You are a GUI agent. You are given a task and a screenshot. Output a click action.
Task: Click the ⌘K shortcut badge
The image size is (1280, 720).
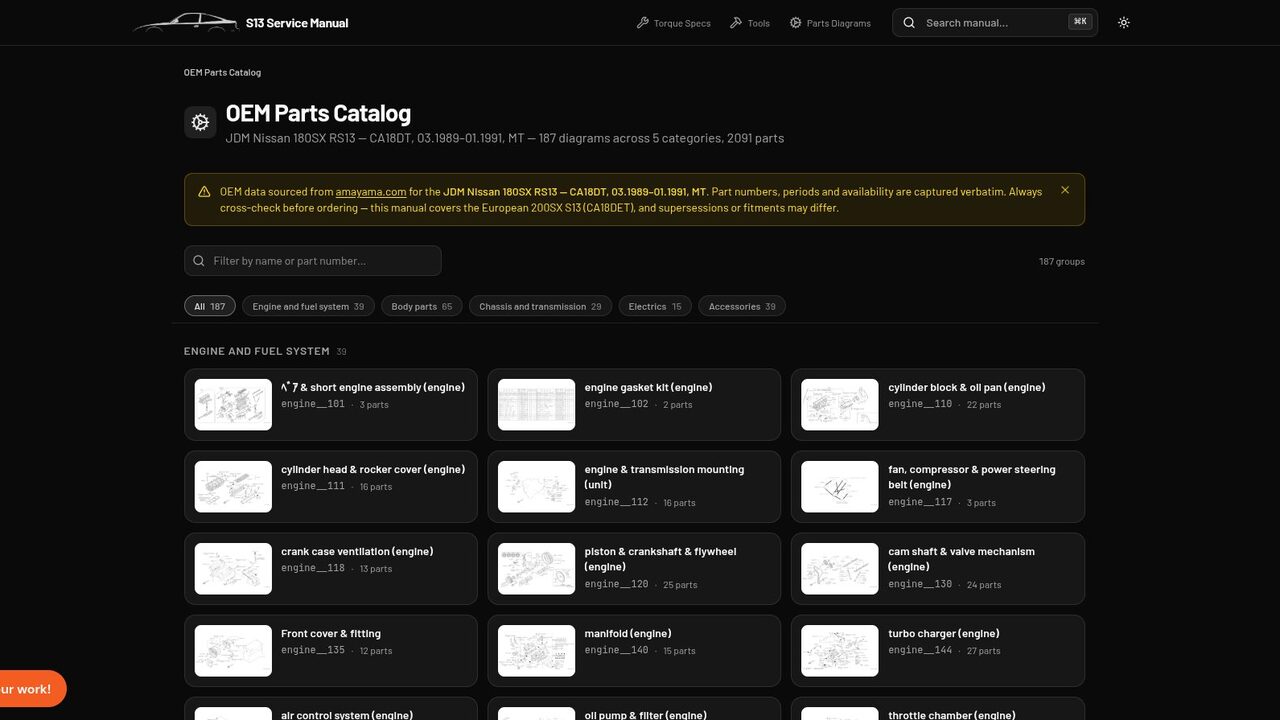pos(1080,22)
